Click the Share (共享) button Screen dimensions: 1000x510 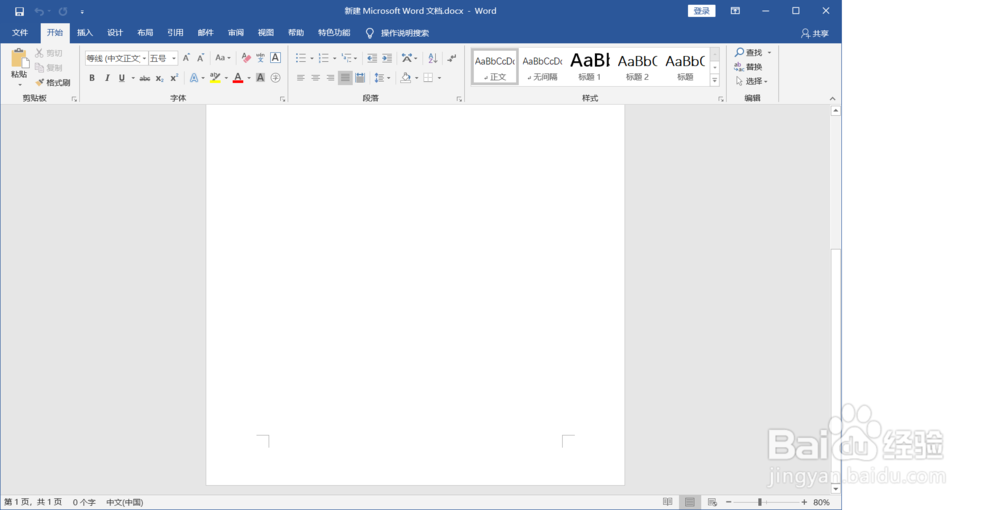pyautogui.click(x=815, y=33)
